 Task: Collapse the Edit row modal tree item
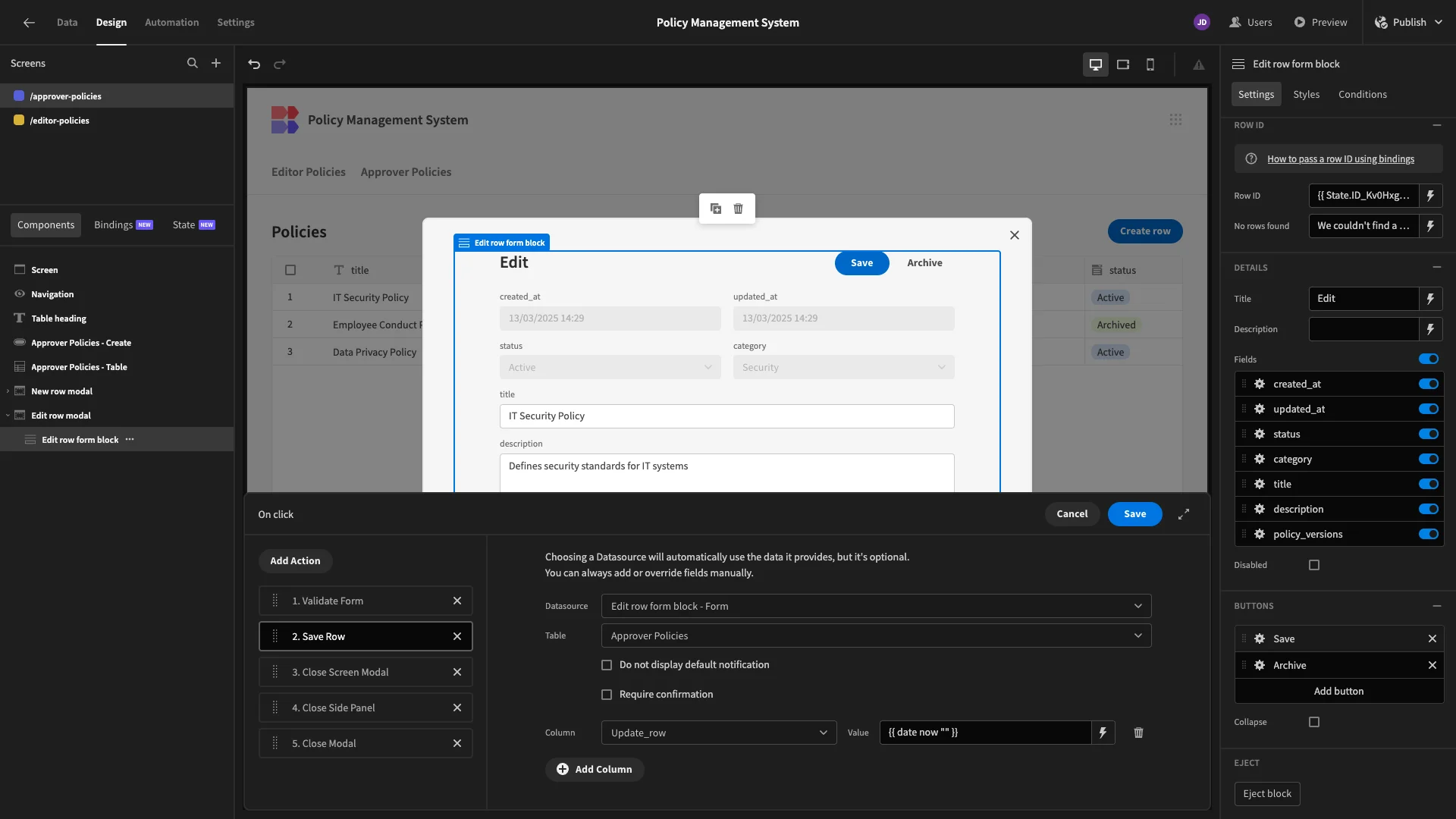coord(8,416)
